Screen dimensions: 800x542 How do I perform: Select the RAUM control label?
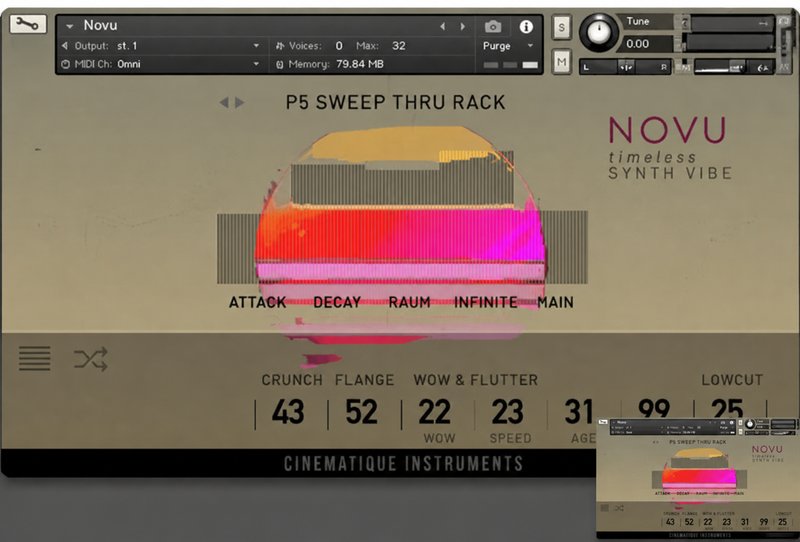[x=409, y=302]
